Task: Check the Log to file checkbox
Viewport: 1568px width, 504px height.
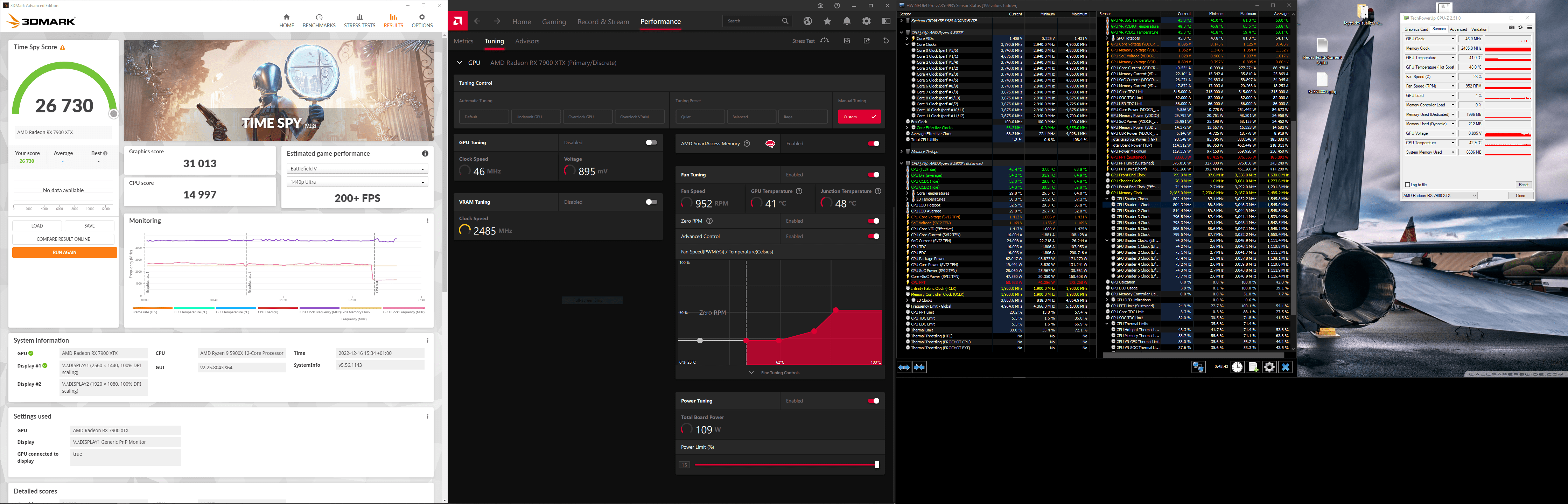Action: click(x=1407, y=184)
